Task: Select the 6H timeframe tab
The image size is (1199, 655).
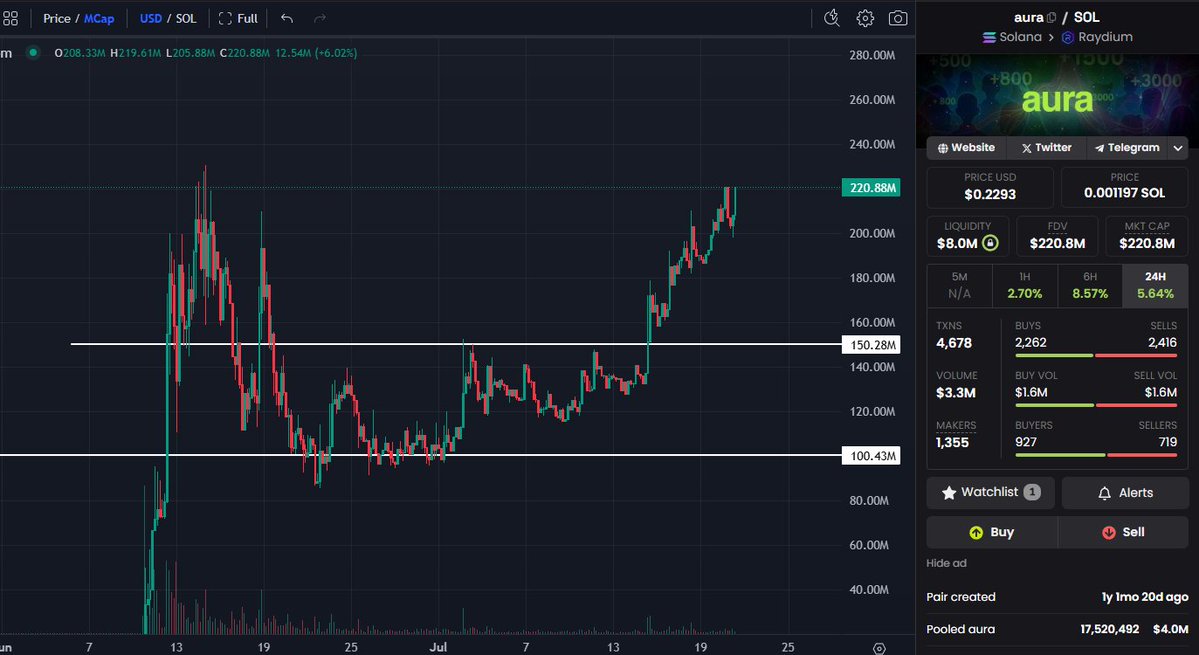Action: 1090,286
